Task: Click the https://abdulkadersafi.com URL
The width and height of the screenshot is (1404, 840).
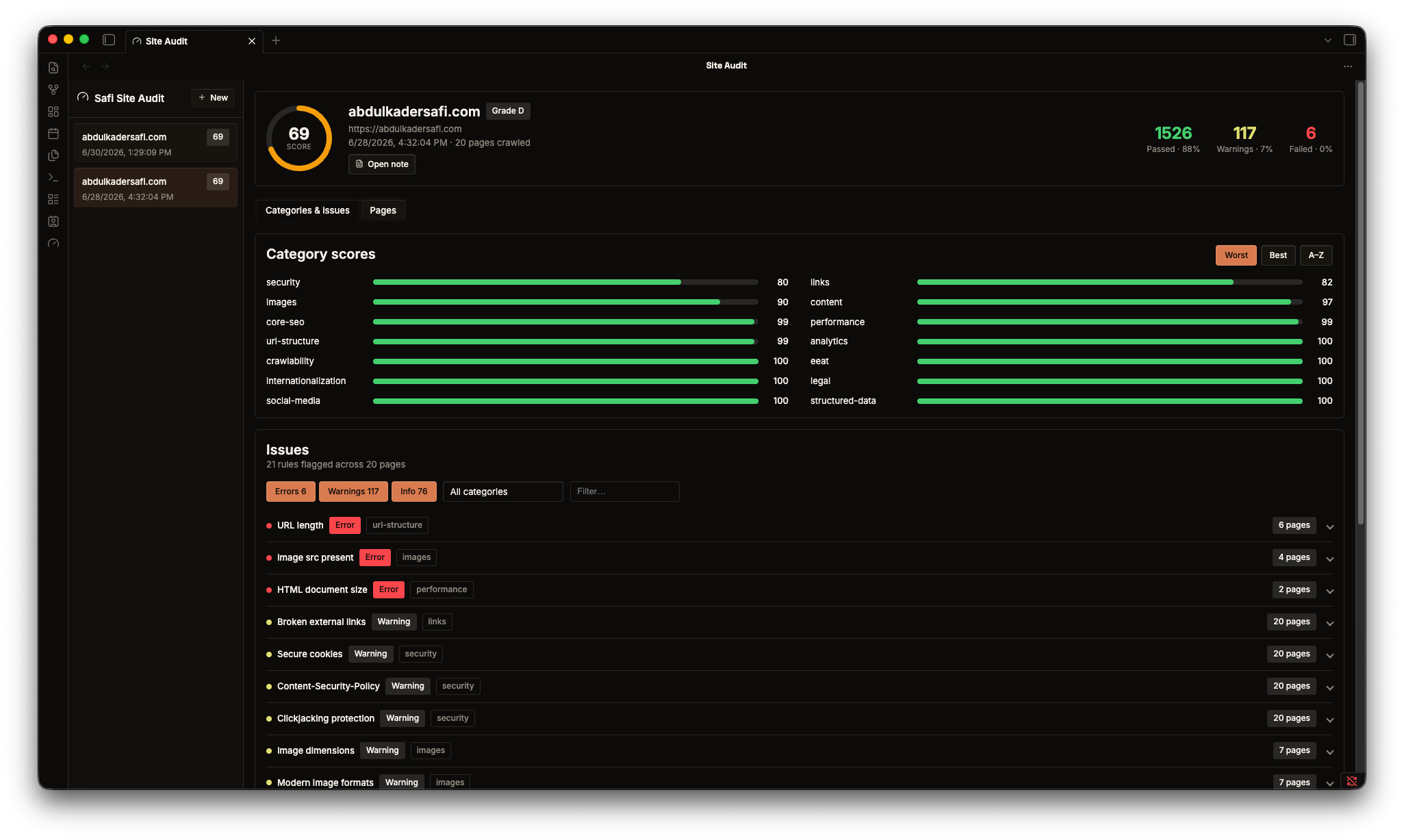Action: point(405,129)
